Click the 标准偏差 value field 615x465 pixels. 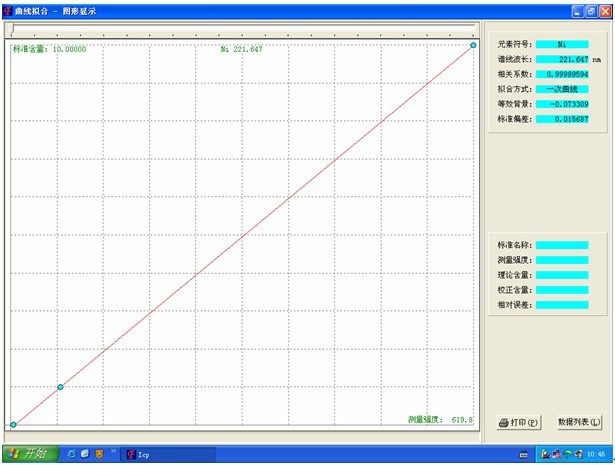click(x=561, y=119)
